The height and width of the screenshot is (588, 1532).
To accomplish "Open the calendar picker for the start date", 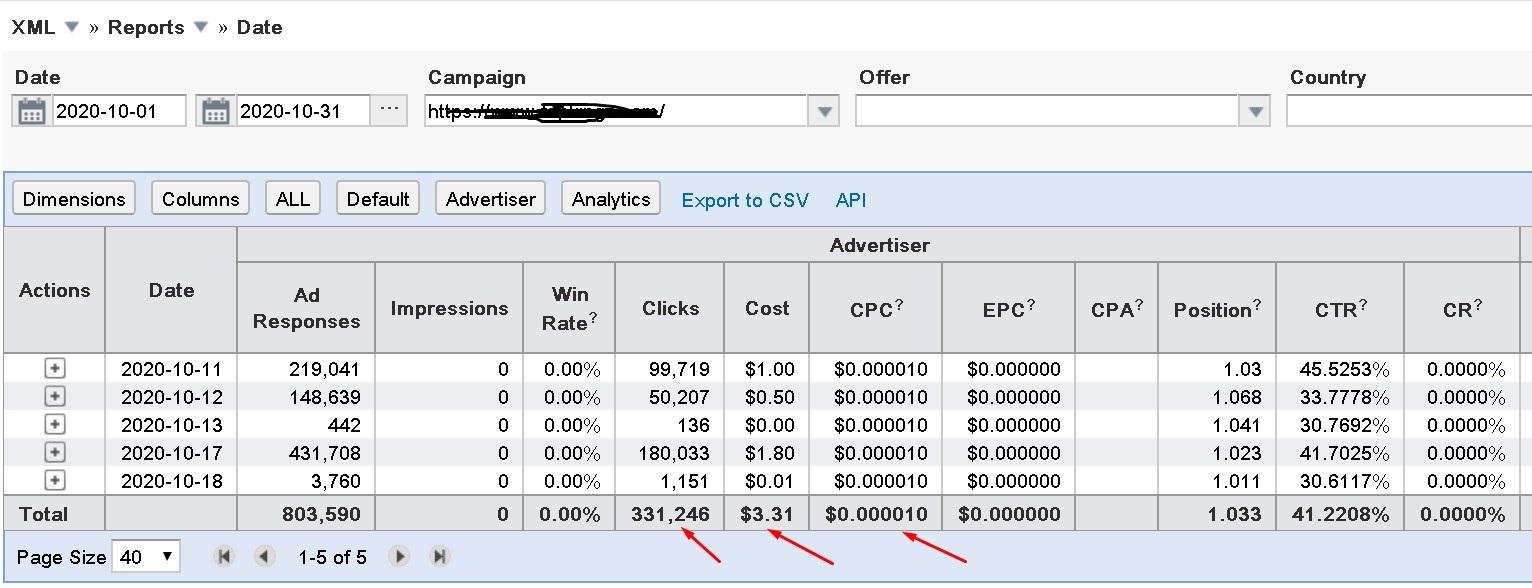I will 31,110.
